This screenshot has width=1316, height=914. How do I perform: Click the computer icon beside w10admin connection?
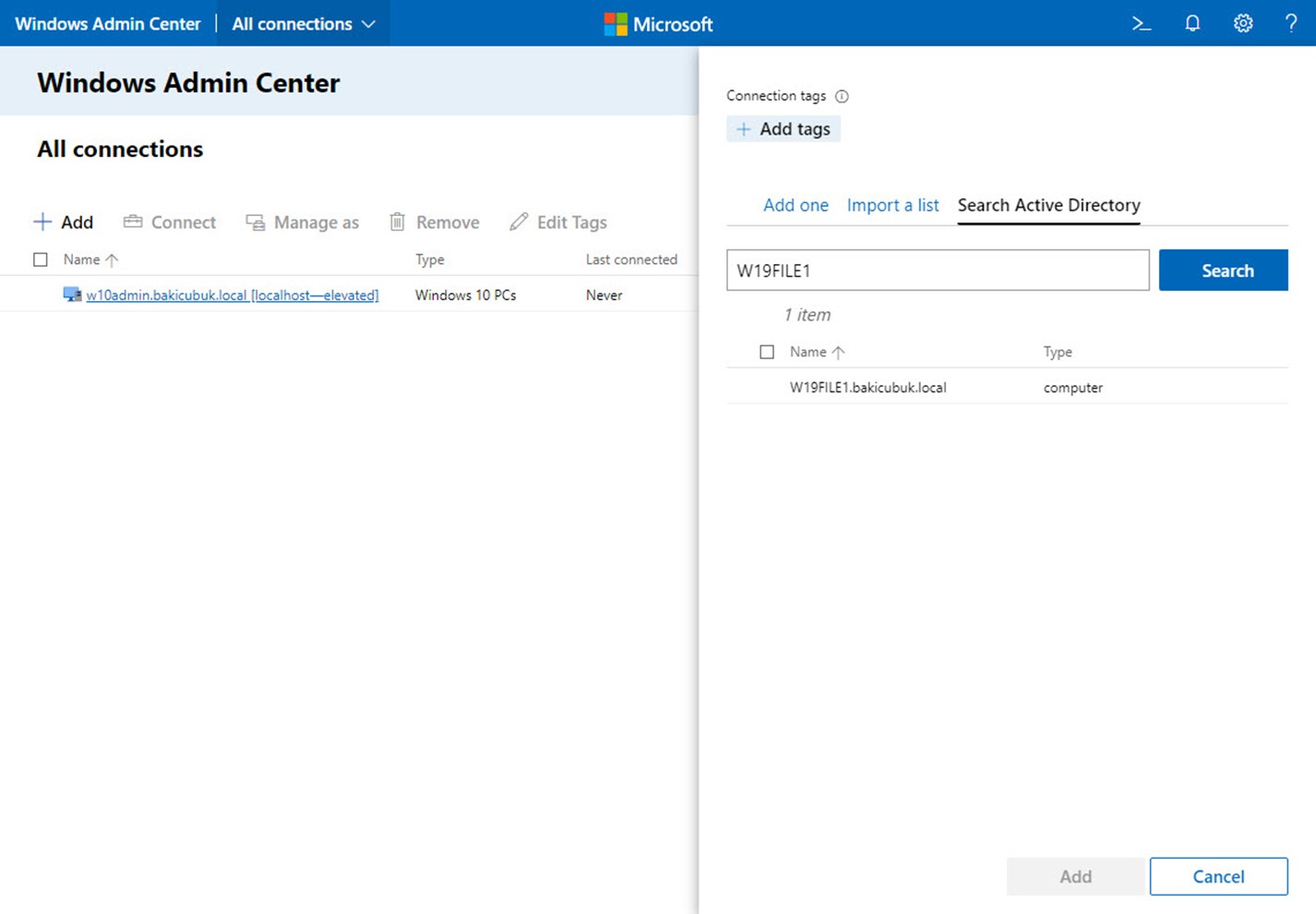(x=72, y=295)
